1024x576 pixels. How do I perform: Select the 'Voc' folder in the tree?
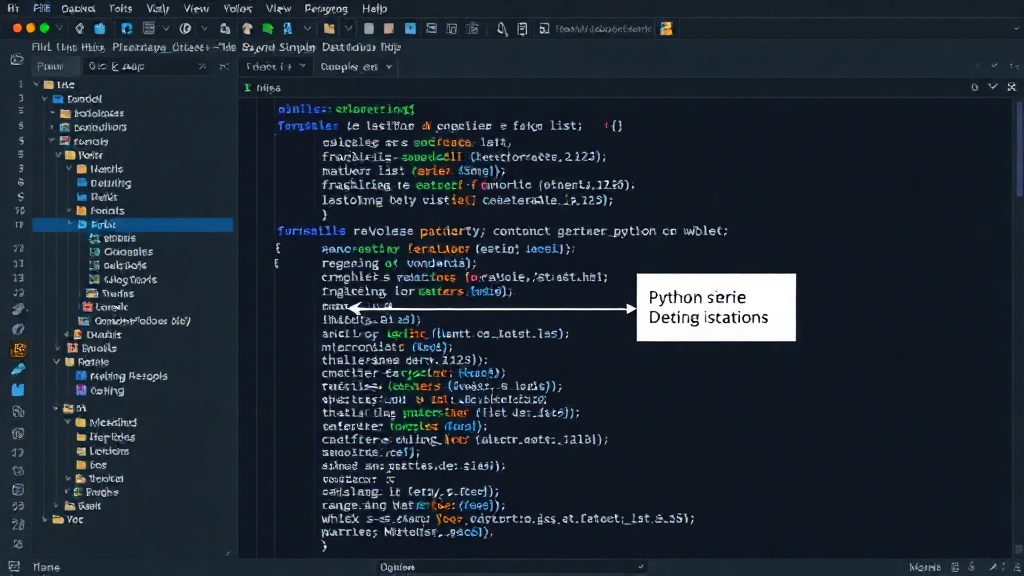pyautogui.click(x=68, y=520)
